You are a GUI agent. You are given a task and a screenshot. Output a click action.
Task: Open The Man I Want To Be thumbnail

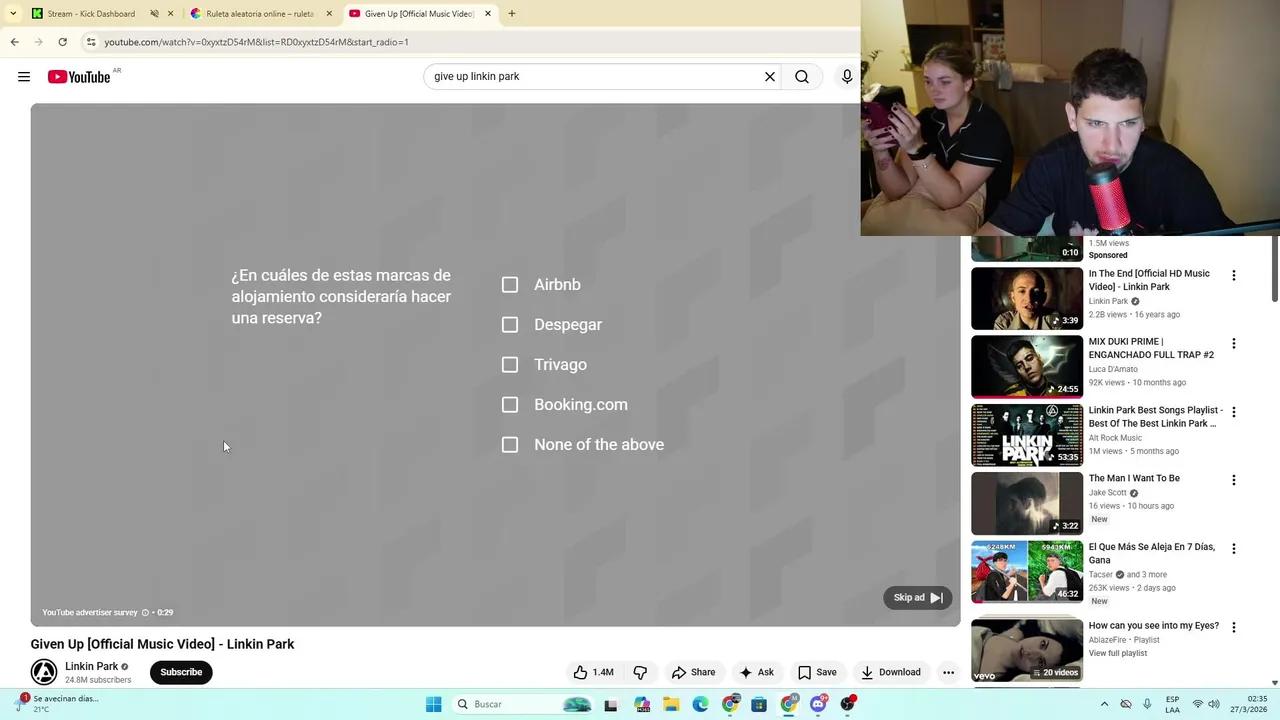click(1027, 503)
